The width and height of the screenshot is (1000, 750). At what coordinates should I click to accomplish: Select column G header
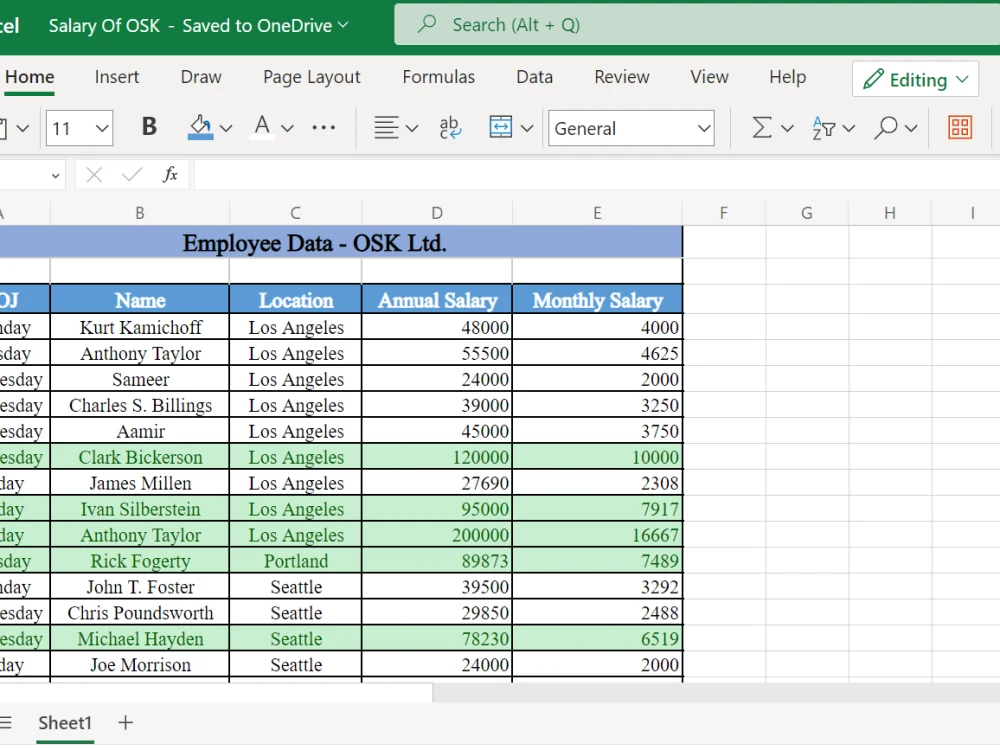coord(807,213)
